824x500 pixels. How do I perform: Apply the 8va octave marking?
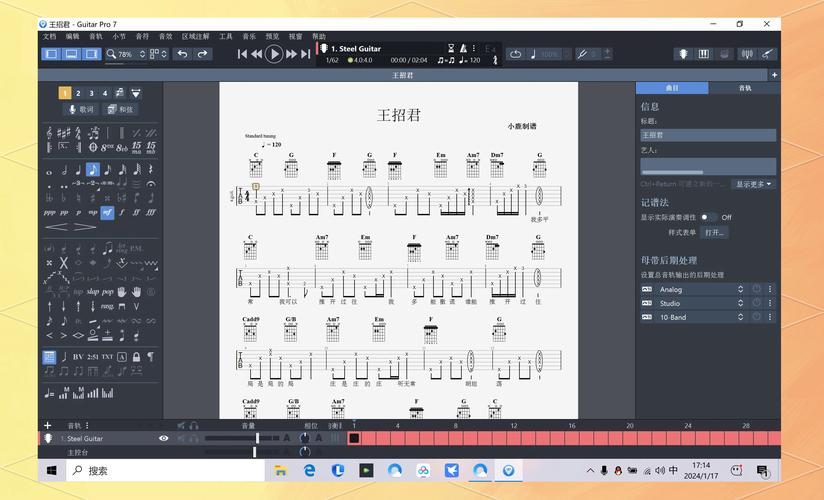click(x=107, y=147)
